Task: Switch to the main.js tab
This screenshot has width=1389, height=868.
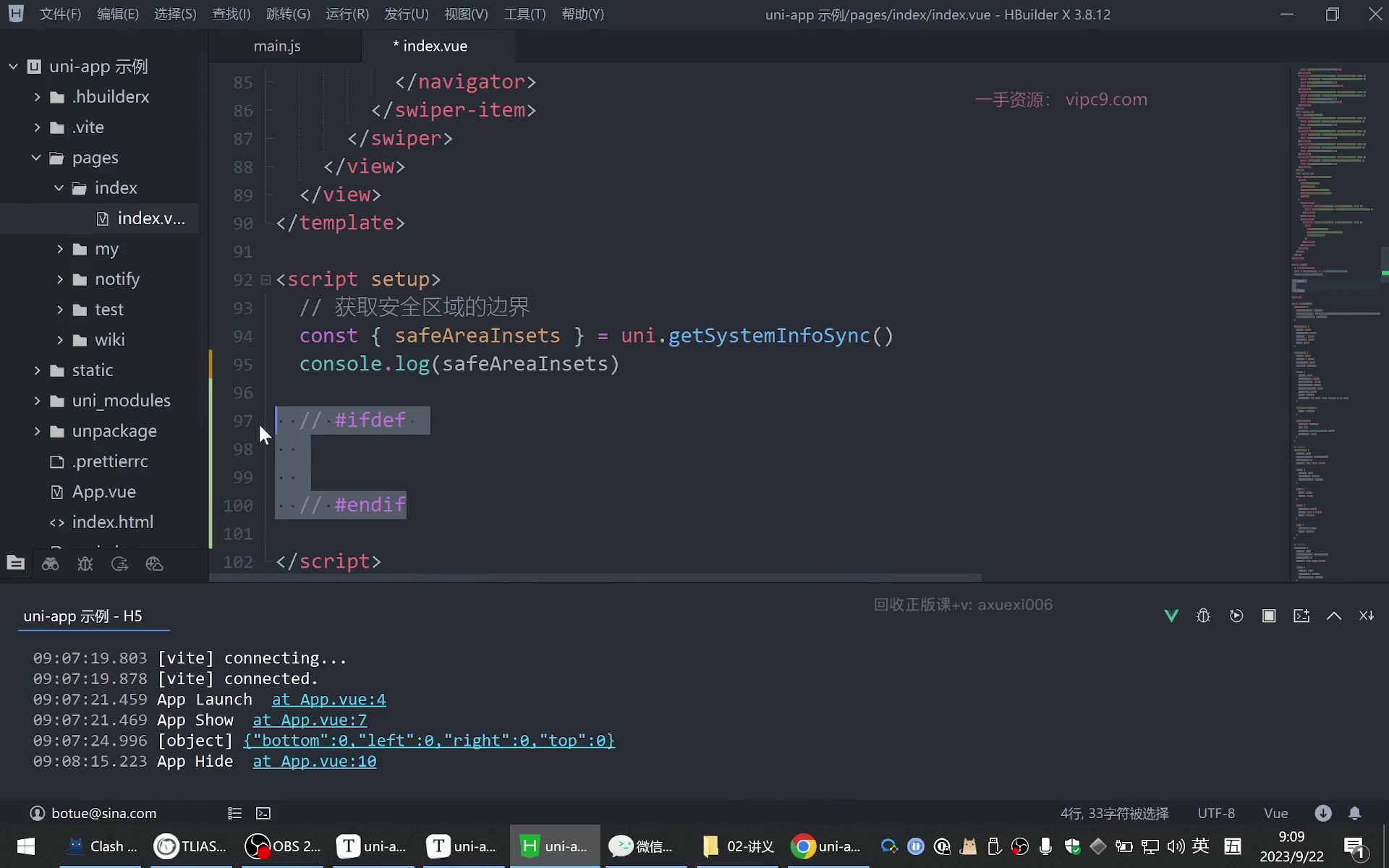Action: 277,46
